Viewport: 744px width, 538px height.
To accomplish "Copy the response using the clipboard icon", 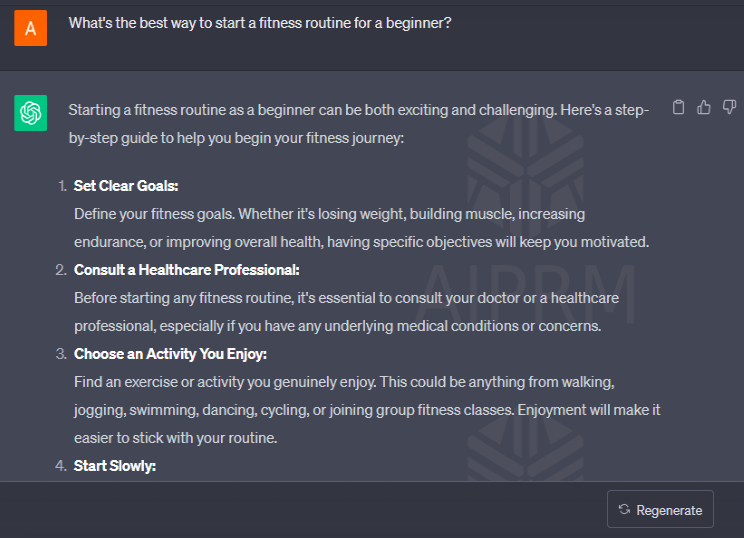I will tap(679, 108).
